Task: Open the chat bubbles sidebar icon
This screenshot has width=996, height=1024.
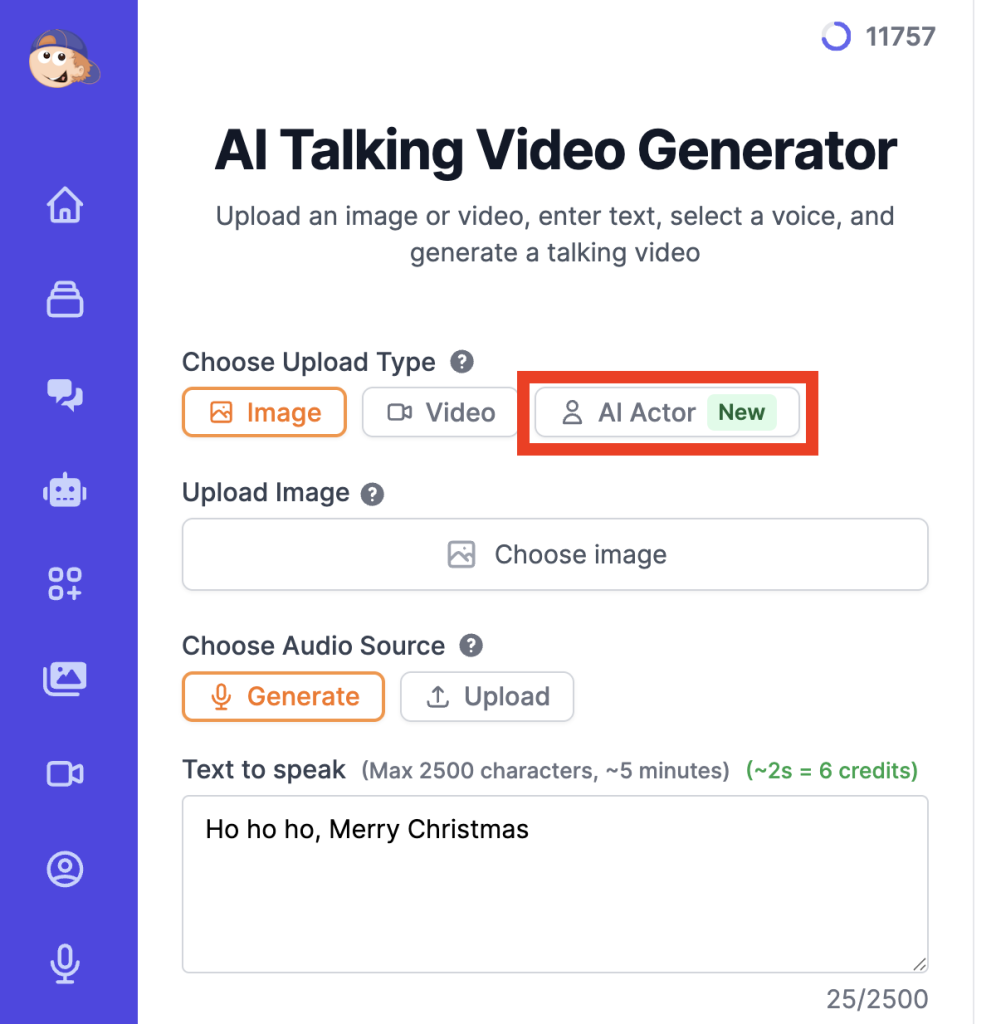Action: click(x=66, y=395)
